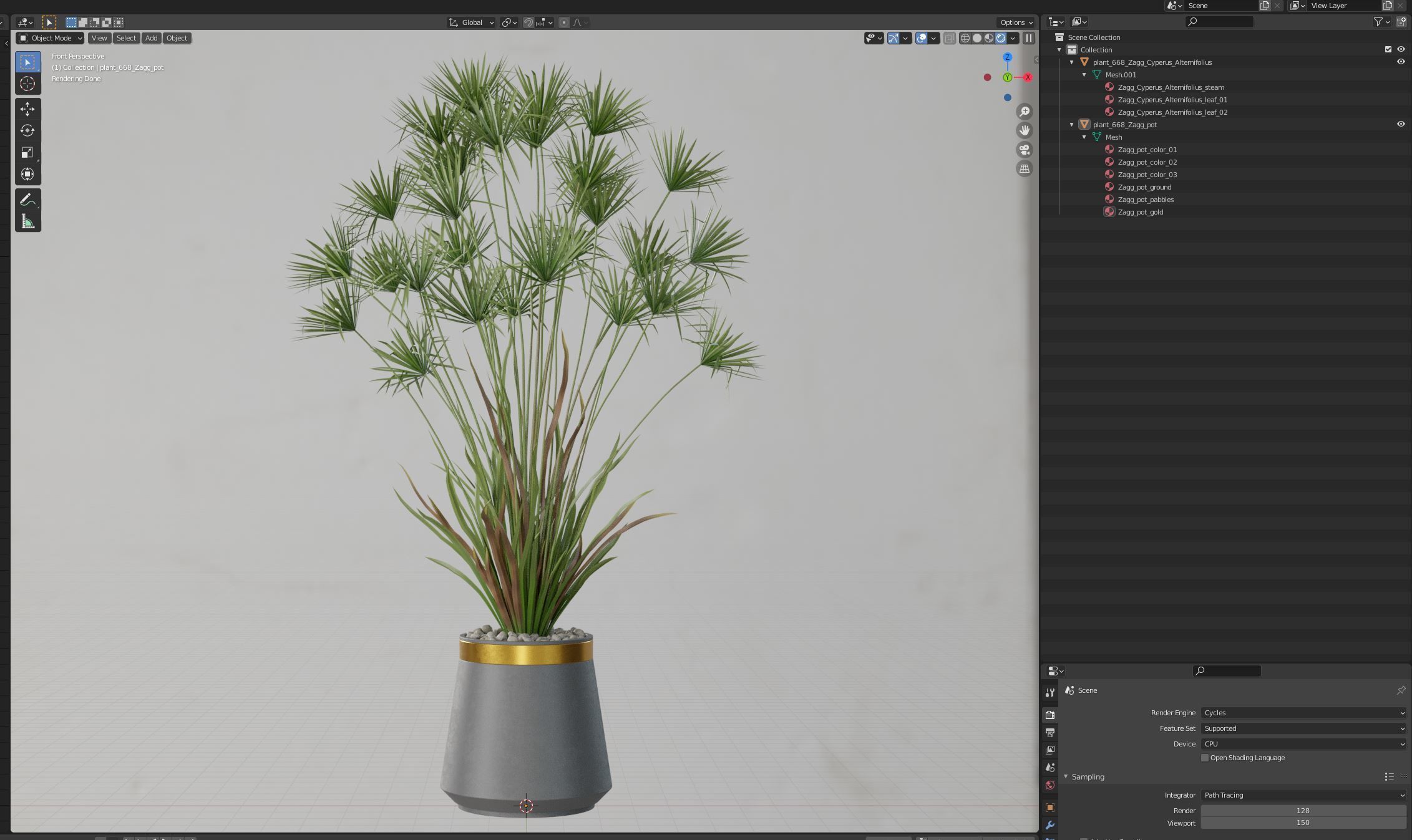1412x840 pixels.
Task: Open the Integrator Path Tracing dropdown
Action: click(x=1303, y=795)
